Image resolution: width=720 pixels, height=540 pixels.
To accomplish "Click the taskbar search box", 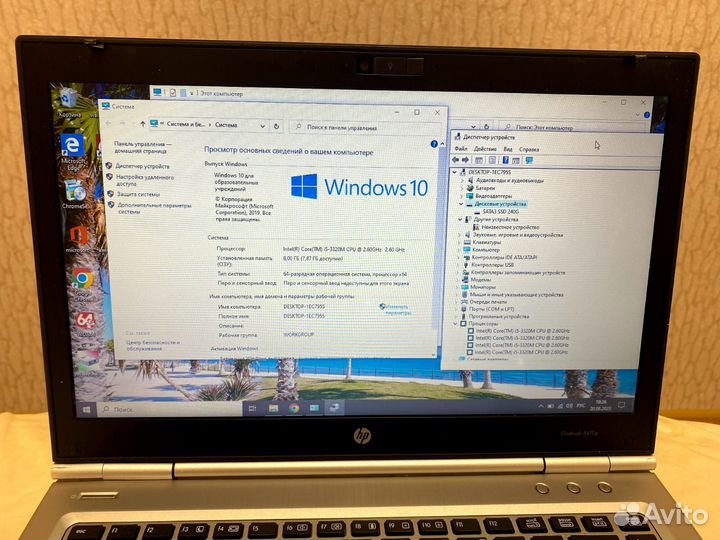I will pos(170,409).
